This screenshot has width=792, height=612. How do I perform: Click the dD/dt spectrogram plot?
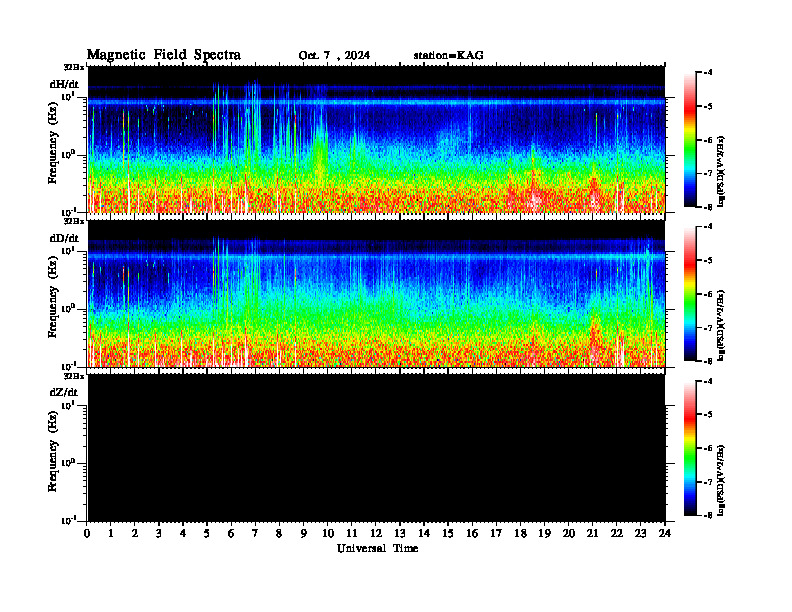tap(376, 294)
